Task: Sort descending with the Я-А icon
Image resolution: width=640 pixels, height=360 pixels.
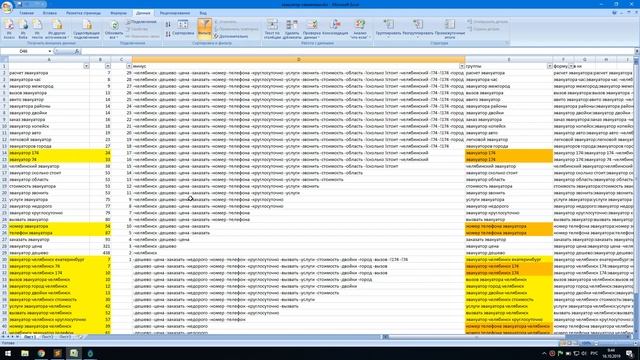Action: [x=168, y=34]
